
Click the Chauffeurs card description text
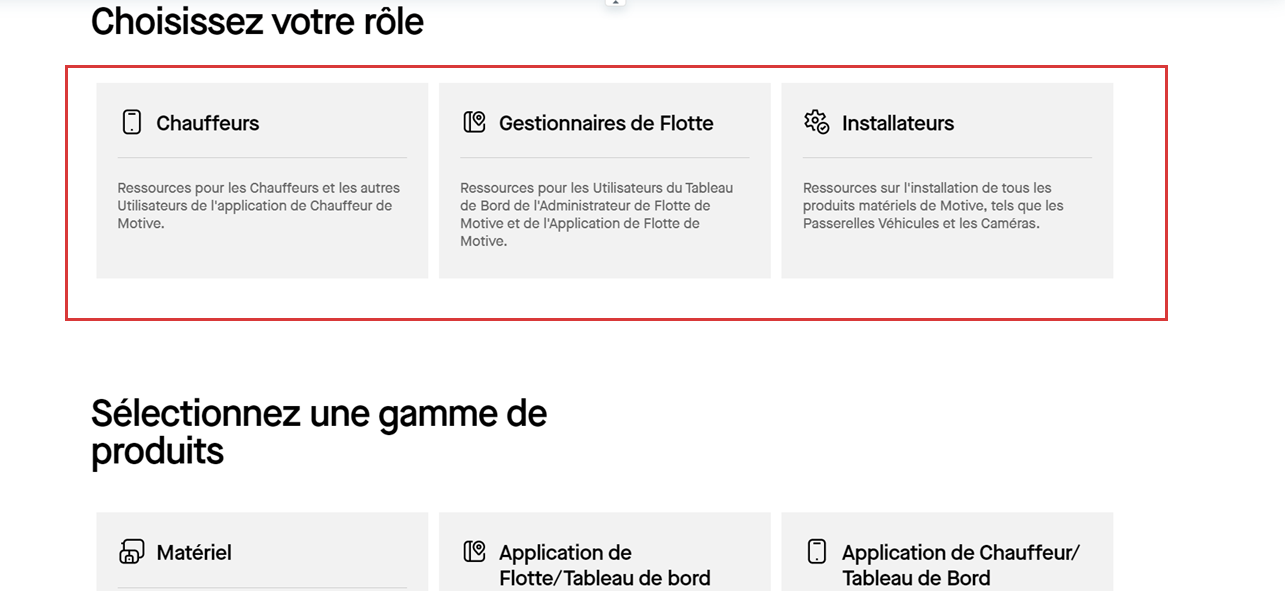(x=259, y=205)
